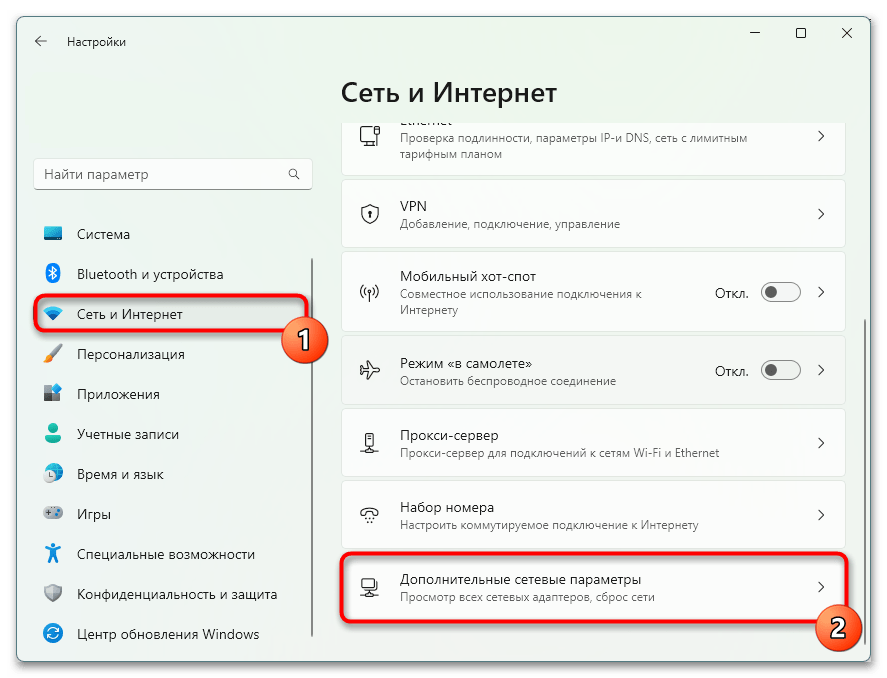
Task: Open Конфиденциальность и защита section
Action: click(x=173, y=594)
